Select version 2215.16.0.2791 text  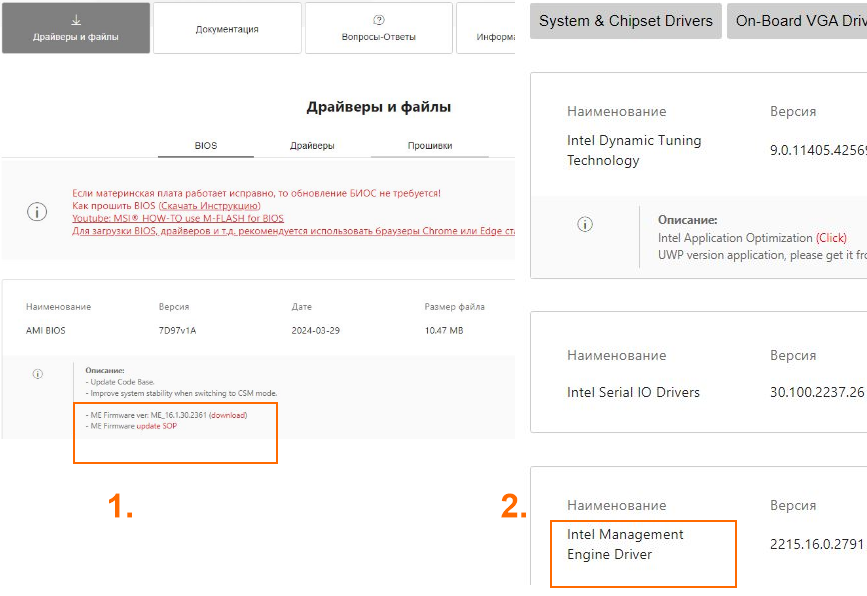coord(817,545)
